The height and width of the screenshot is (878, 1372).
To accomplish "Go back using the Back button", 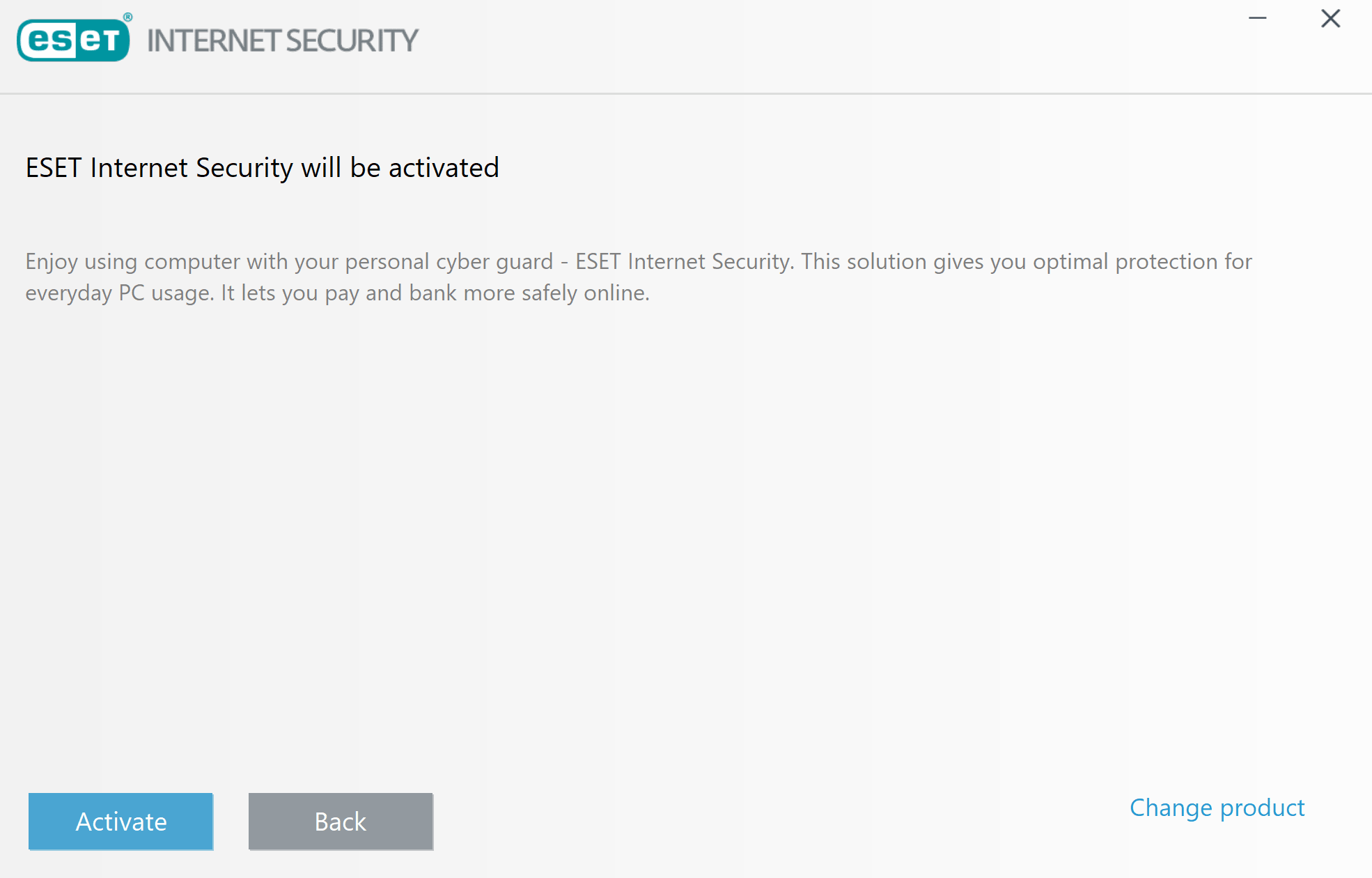I will (x=341, y=822).
